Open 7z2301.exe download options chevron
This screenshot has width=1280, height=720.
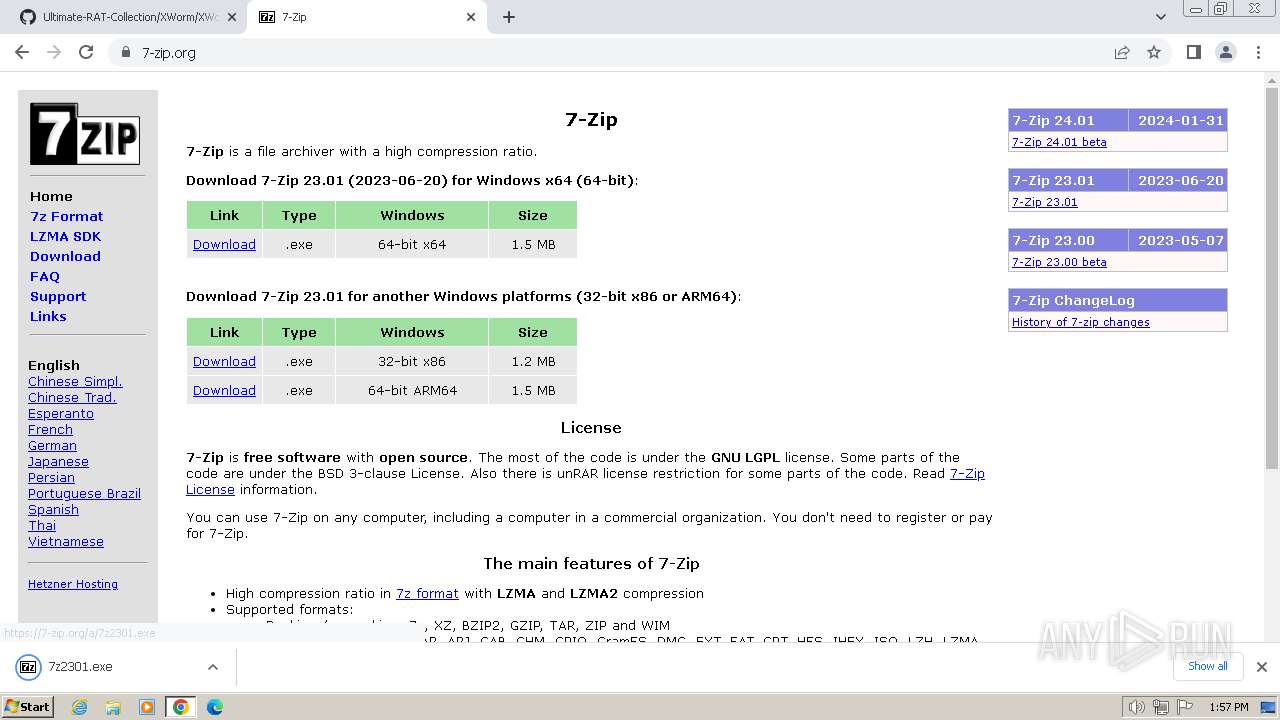pyautogui.click(x=212, y=667)
